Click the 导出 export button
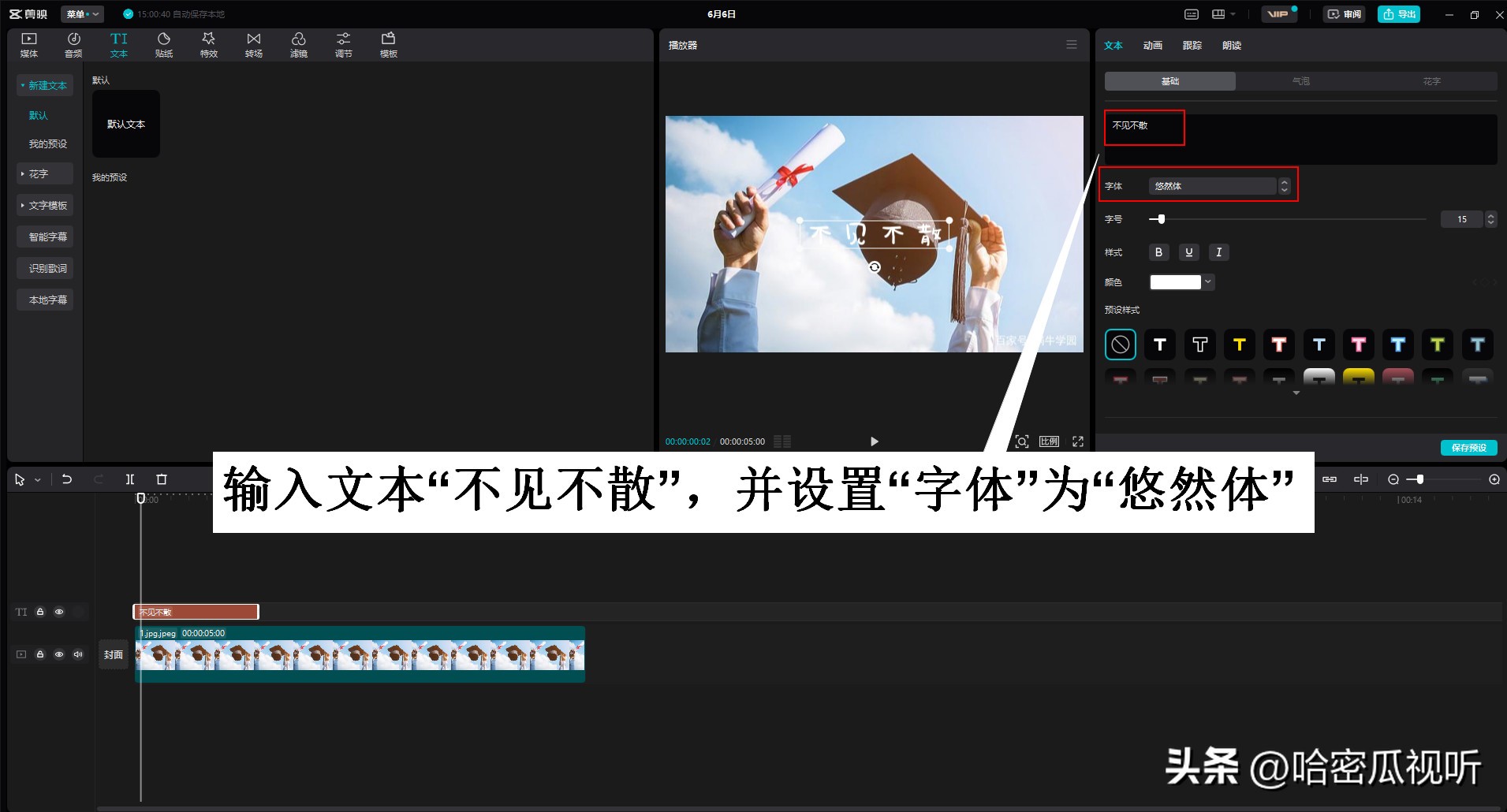 1398,13
